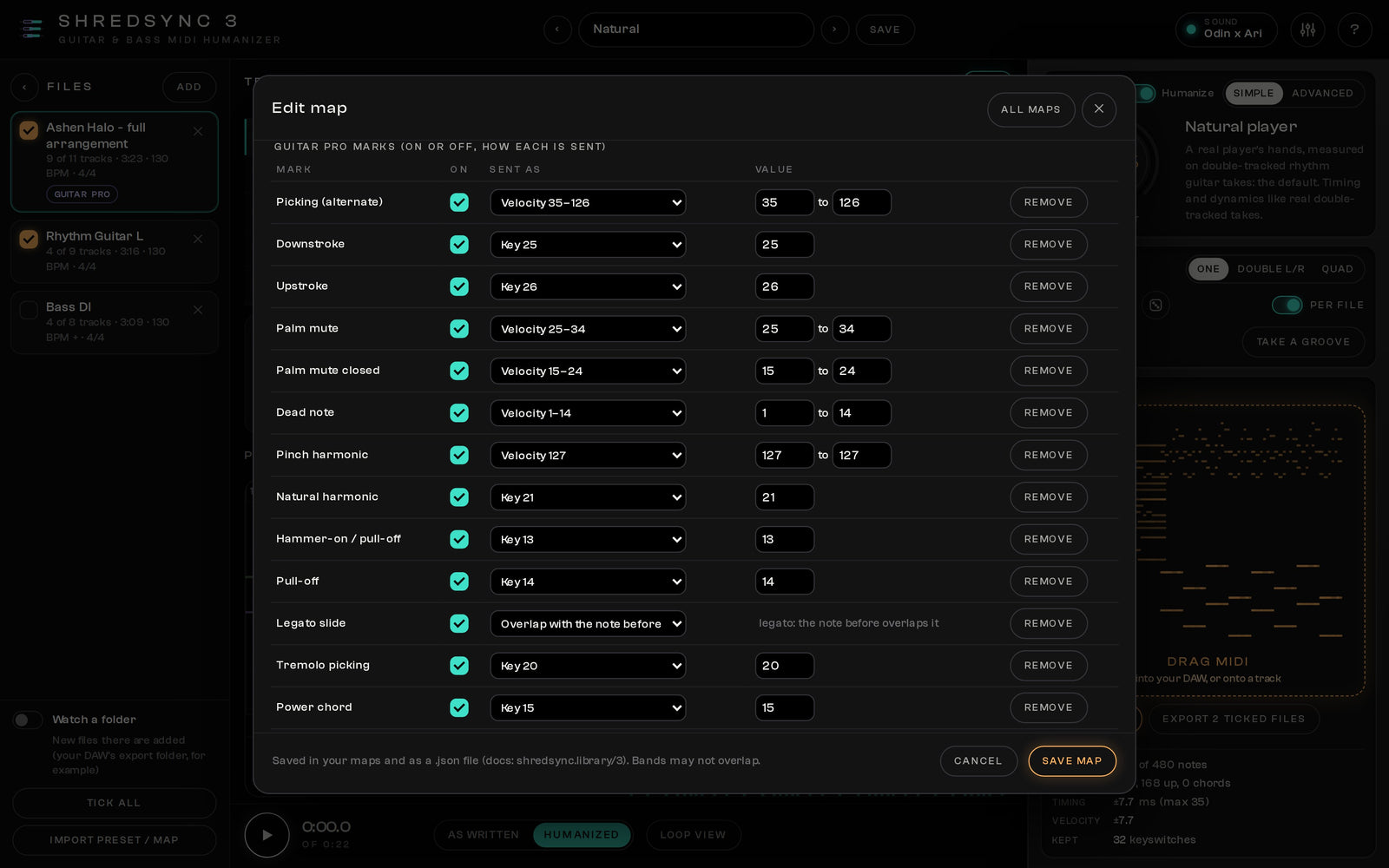Start playback with the play button

point(267,835)
